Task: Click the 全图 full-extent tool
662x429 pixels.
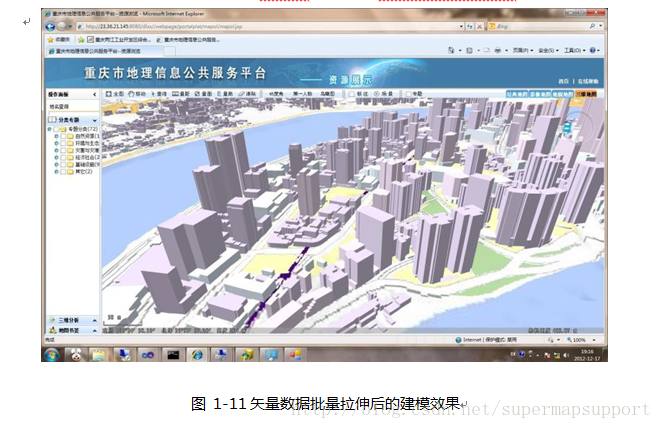Action: pos(116,93)
